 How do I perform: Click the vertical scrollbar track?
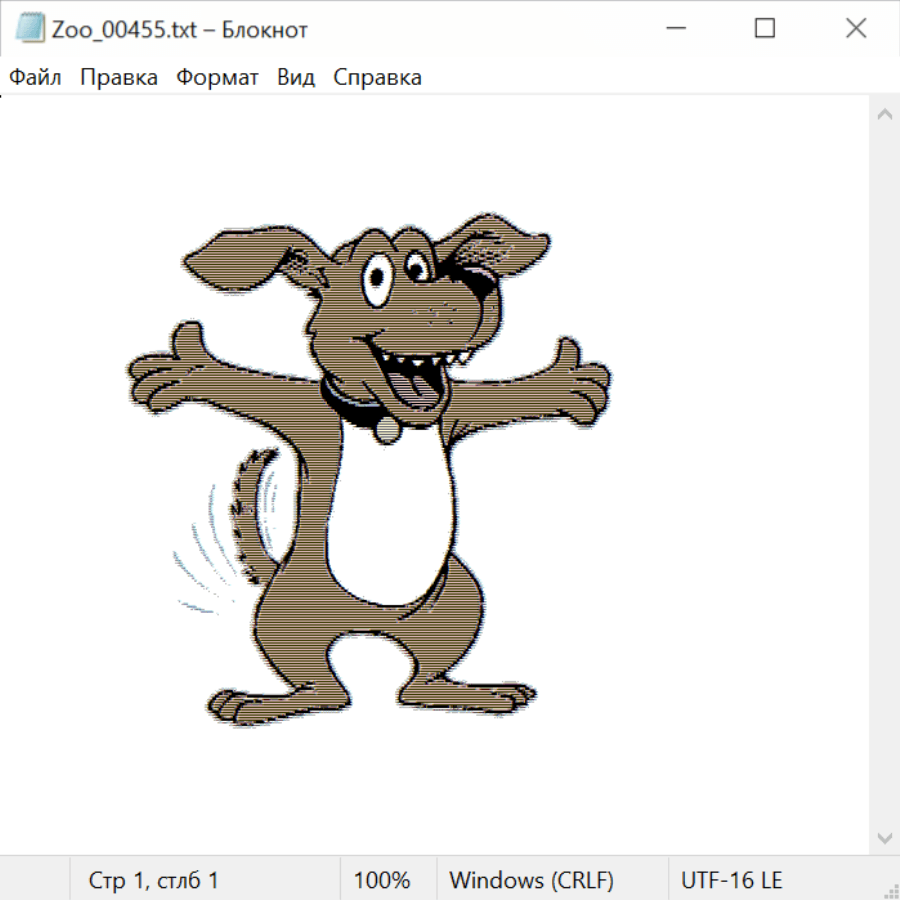coord(884,475)
